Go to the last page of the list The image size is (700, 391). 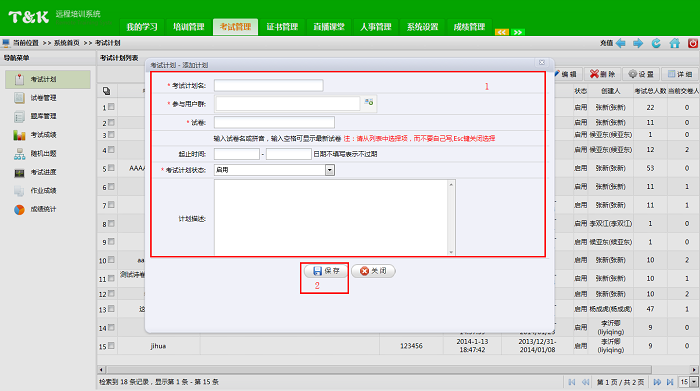point(670,382)
